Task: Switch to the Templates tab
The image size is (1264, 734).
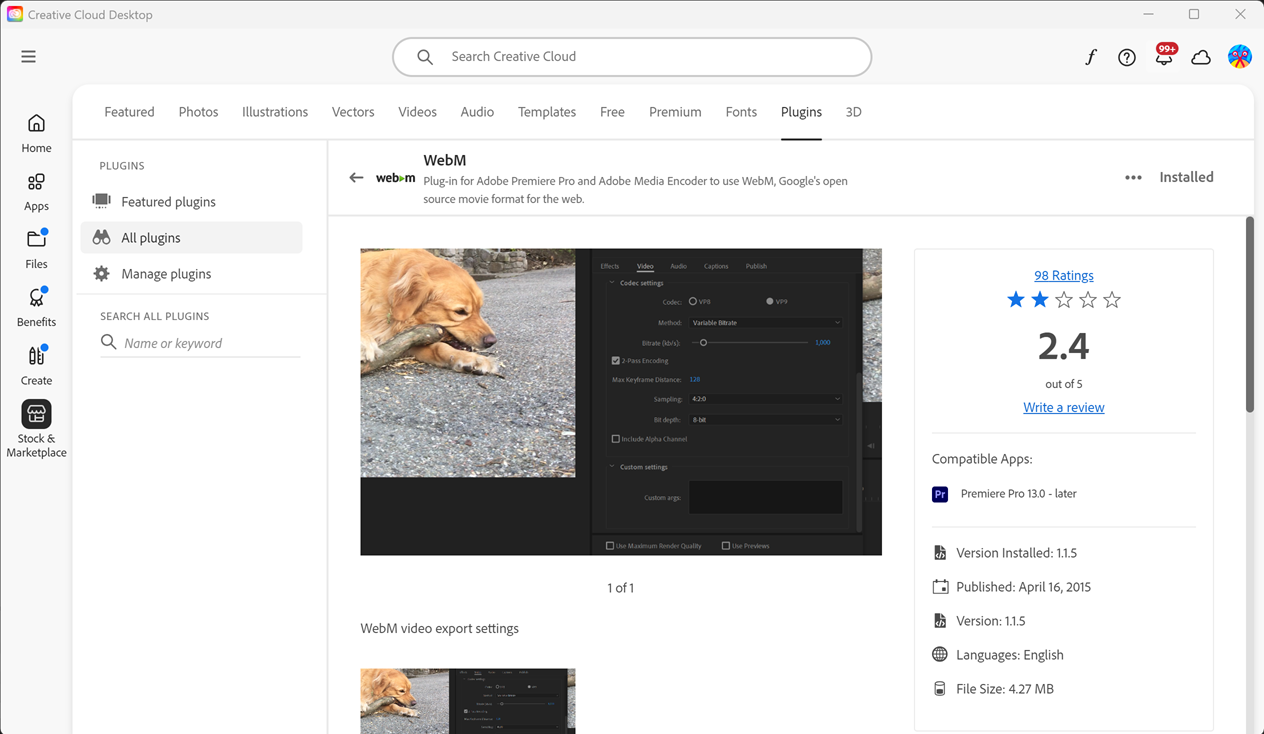Action: click(547, 112)
